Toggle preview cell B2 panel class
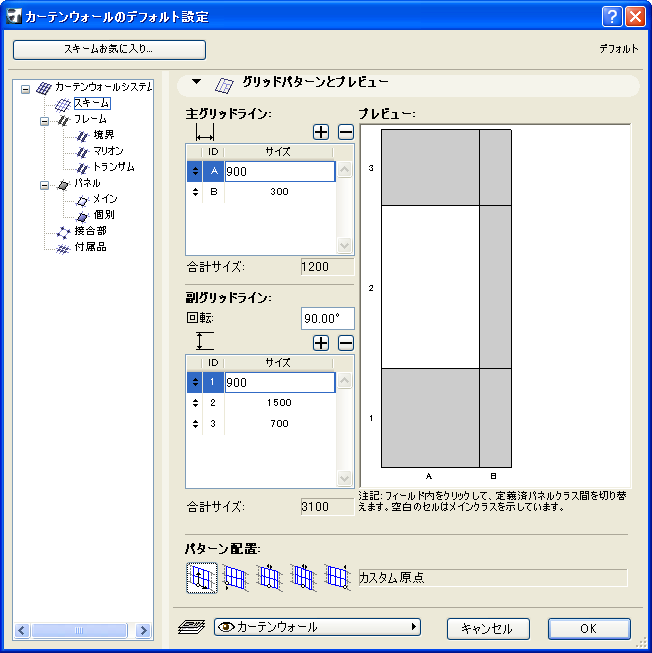Screen dimensions: 652x653 [495, 287]
